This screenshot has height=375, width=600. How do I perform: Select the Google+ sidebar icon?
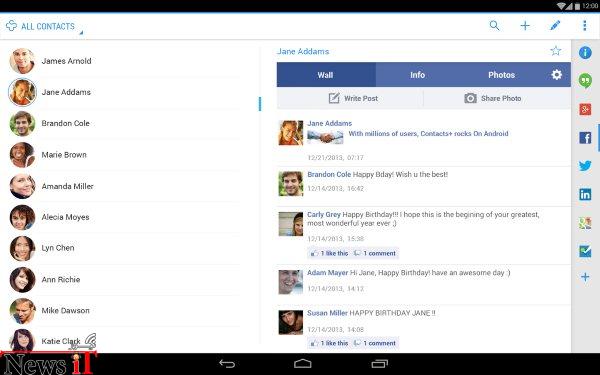585,109
